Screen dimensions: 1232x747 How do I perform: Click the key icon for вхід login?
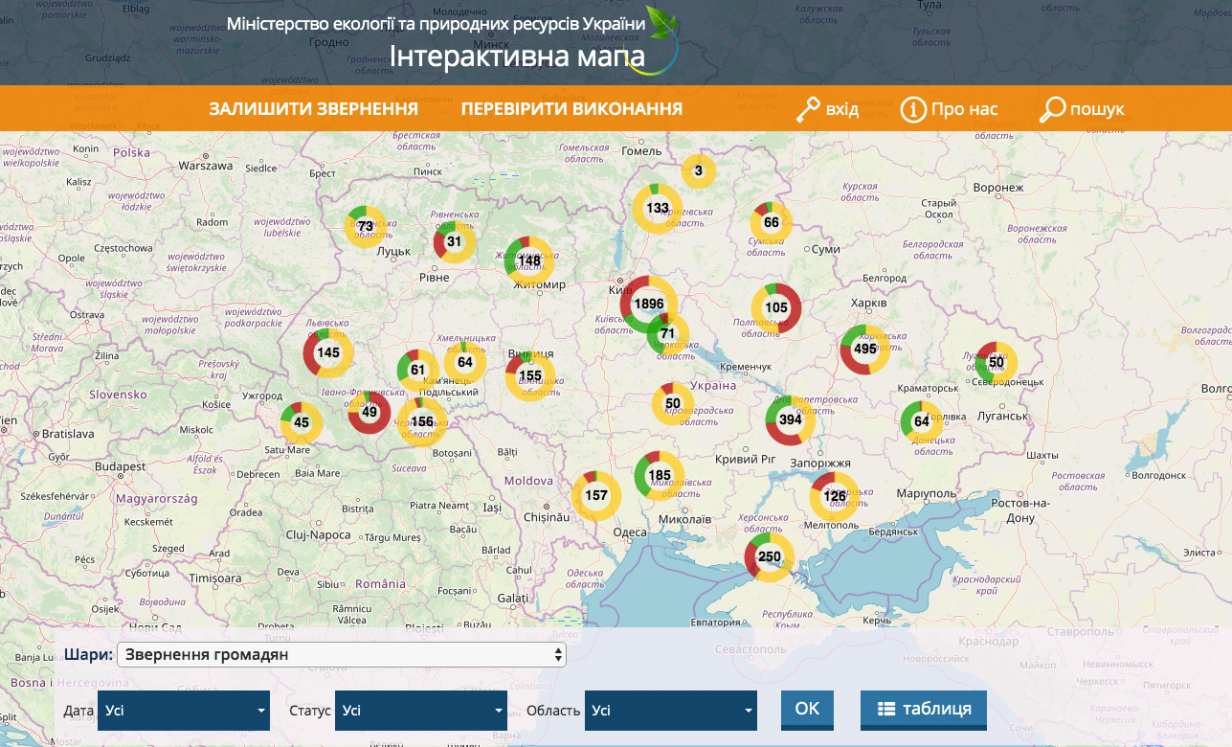(808, 109)
